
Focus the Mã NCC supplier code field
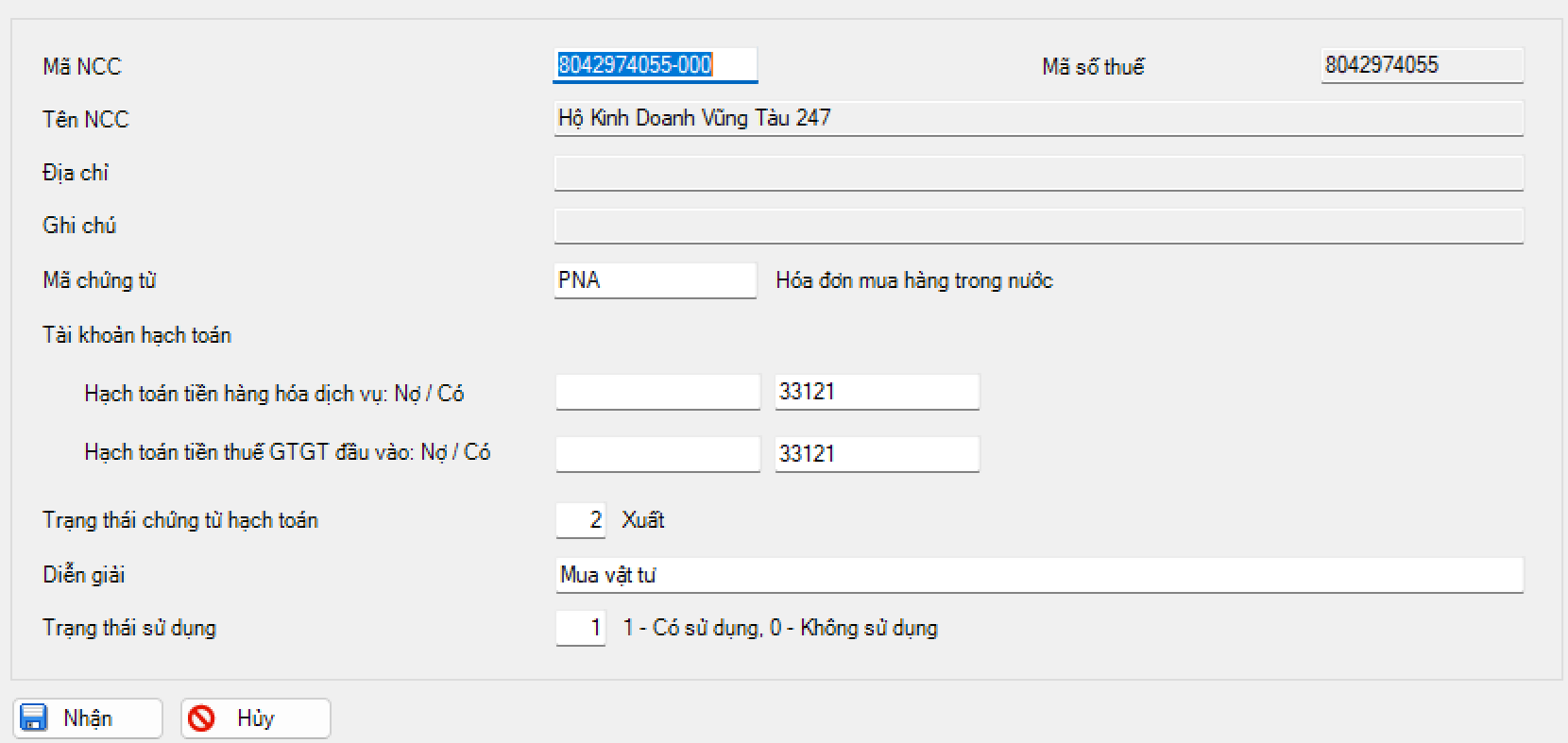tap(655, 65)
